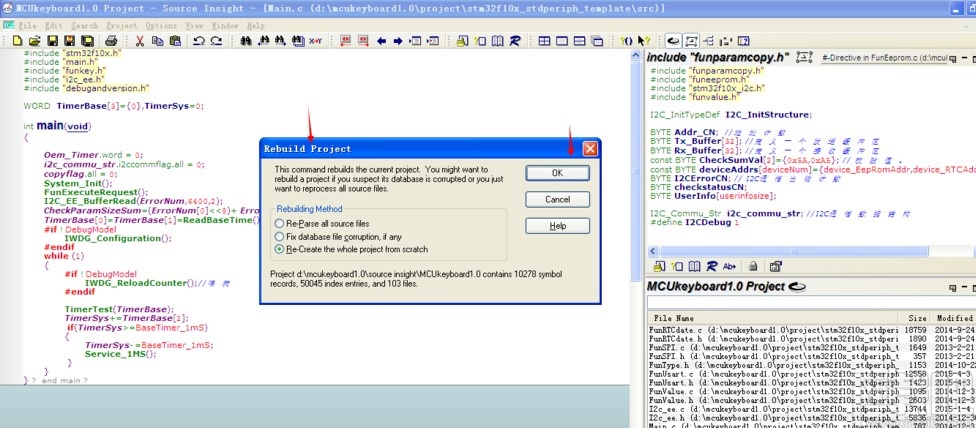The image size is (976, 428).
Task: Open the View menu
Action: pyautogui.click(x=194, y=26)
